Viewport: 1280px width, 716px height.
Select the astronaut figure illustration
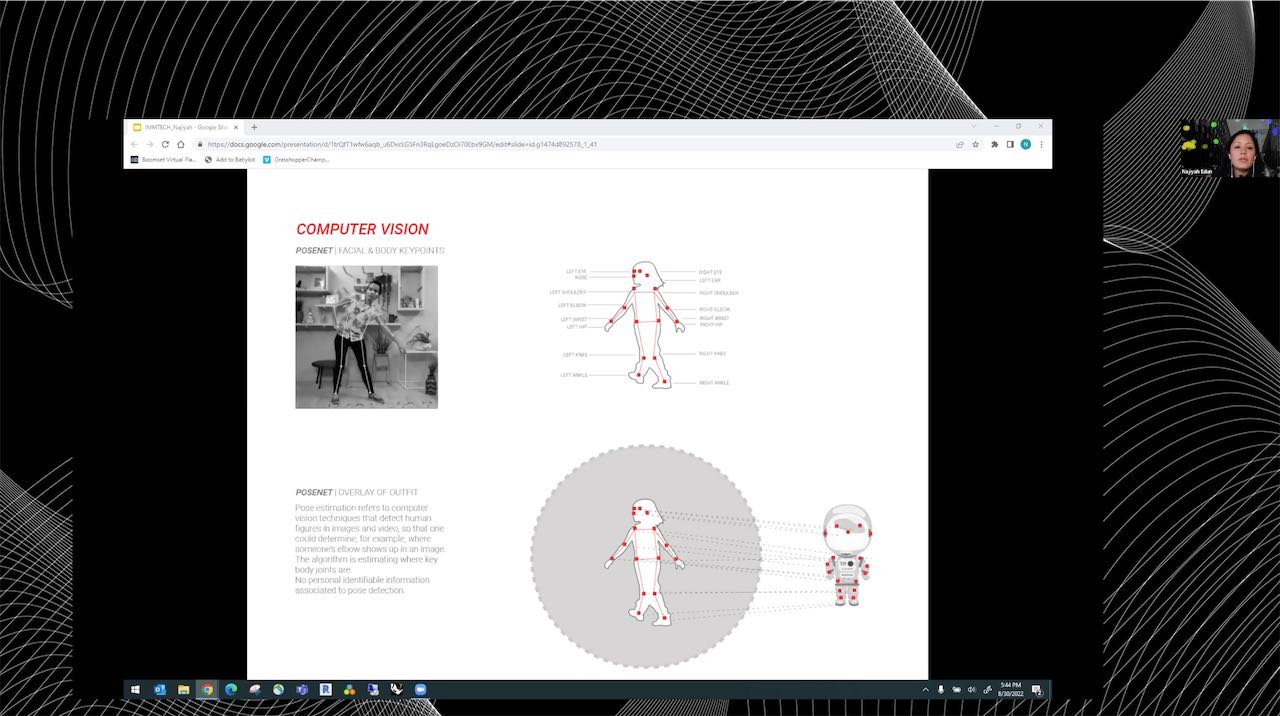coord(848,555)
